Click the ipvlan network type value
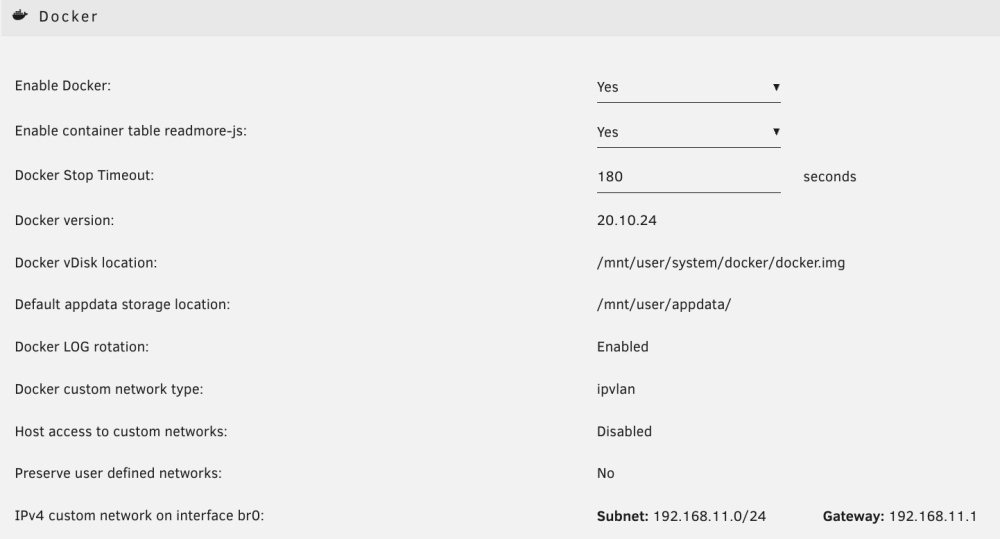The image size is (1000, 539). point(615,389)
